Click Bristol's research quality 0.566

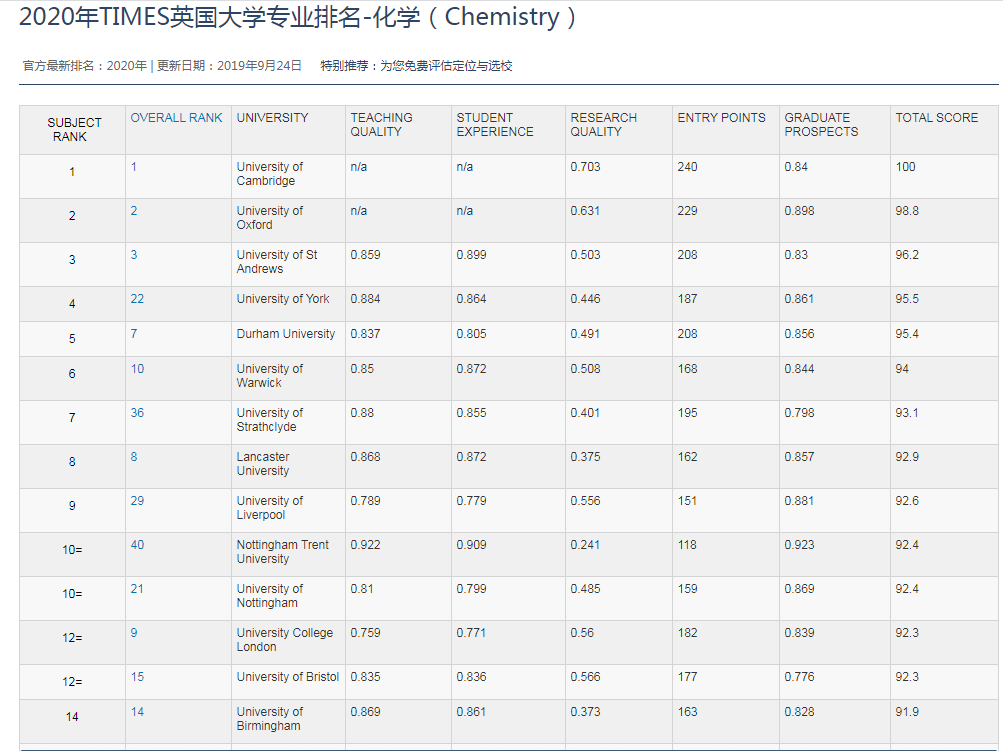click(585, 677)
